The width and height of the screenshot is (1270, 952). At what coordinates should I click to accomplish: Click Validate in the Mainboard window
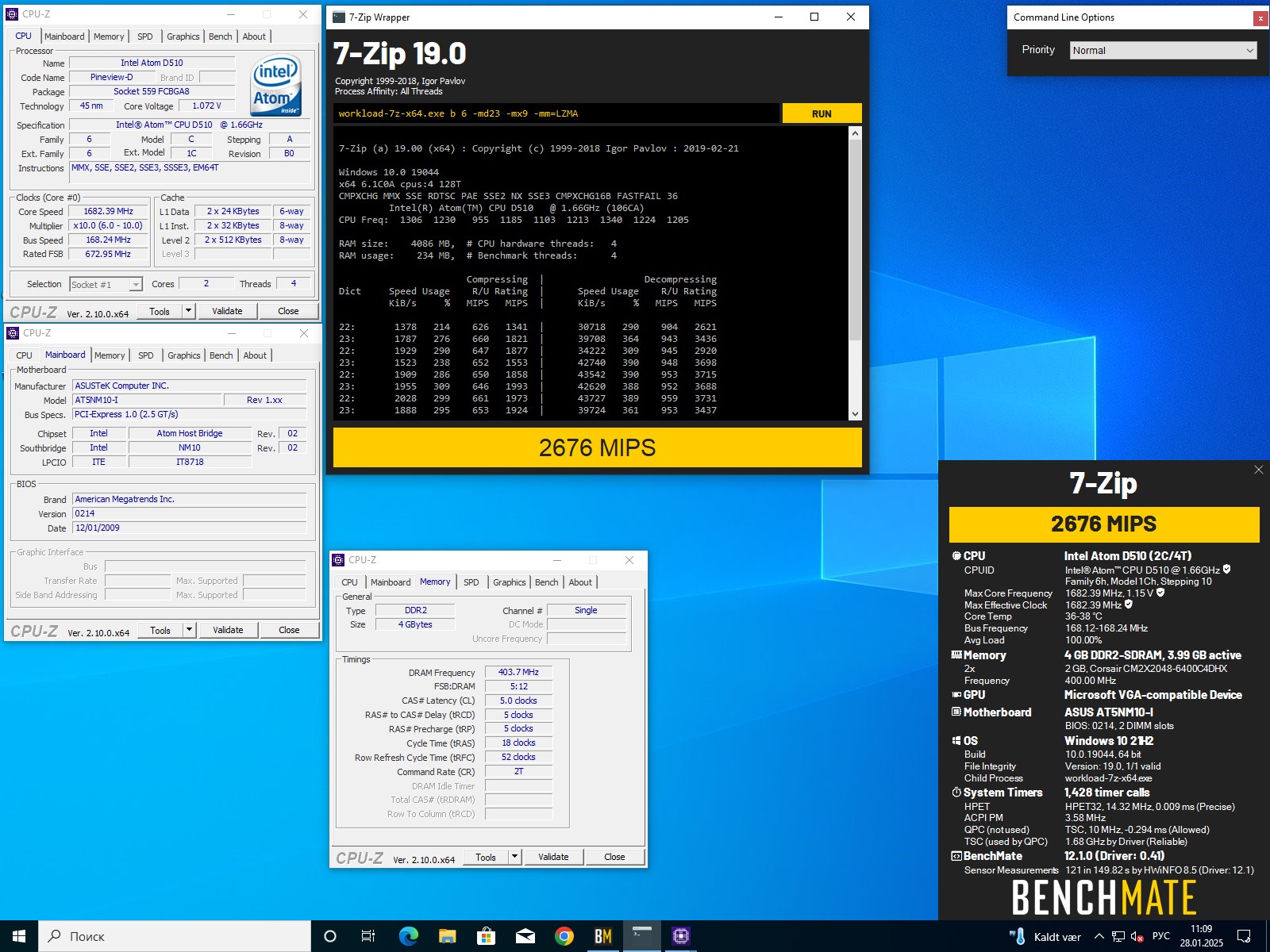click(228, 630)
